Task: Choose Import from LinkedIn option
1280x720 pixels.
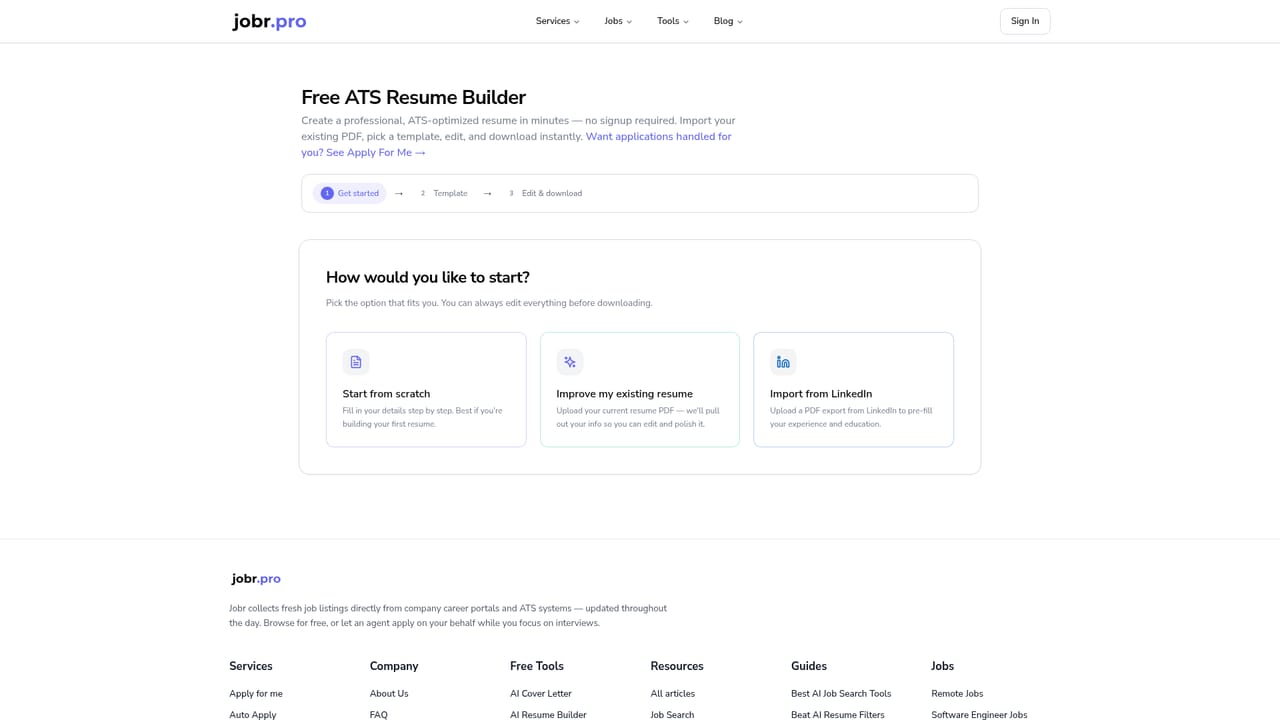Action: coord(853,389)
